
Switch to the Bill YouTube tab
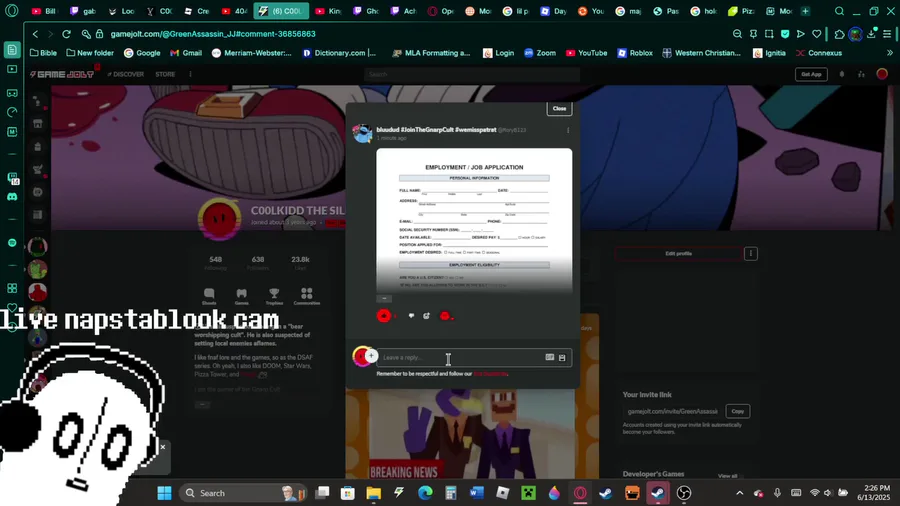[x=44, y=11]
